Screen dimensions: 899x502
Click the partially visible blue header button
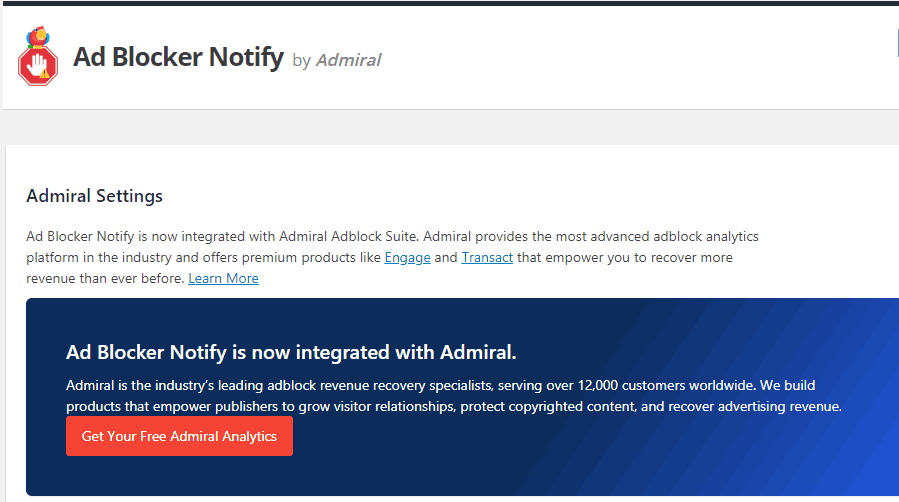pos(896,44)
